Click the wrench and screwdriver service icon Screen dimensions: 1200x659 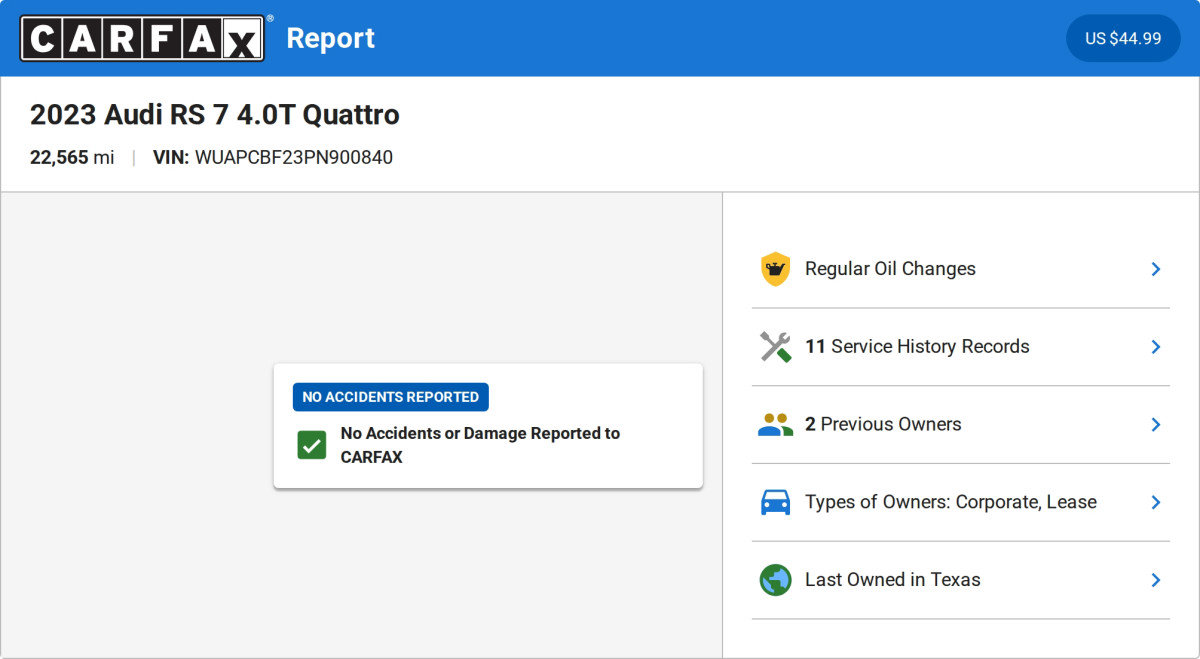click(775, 347)
